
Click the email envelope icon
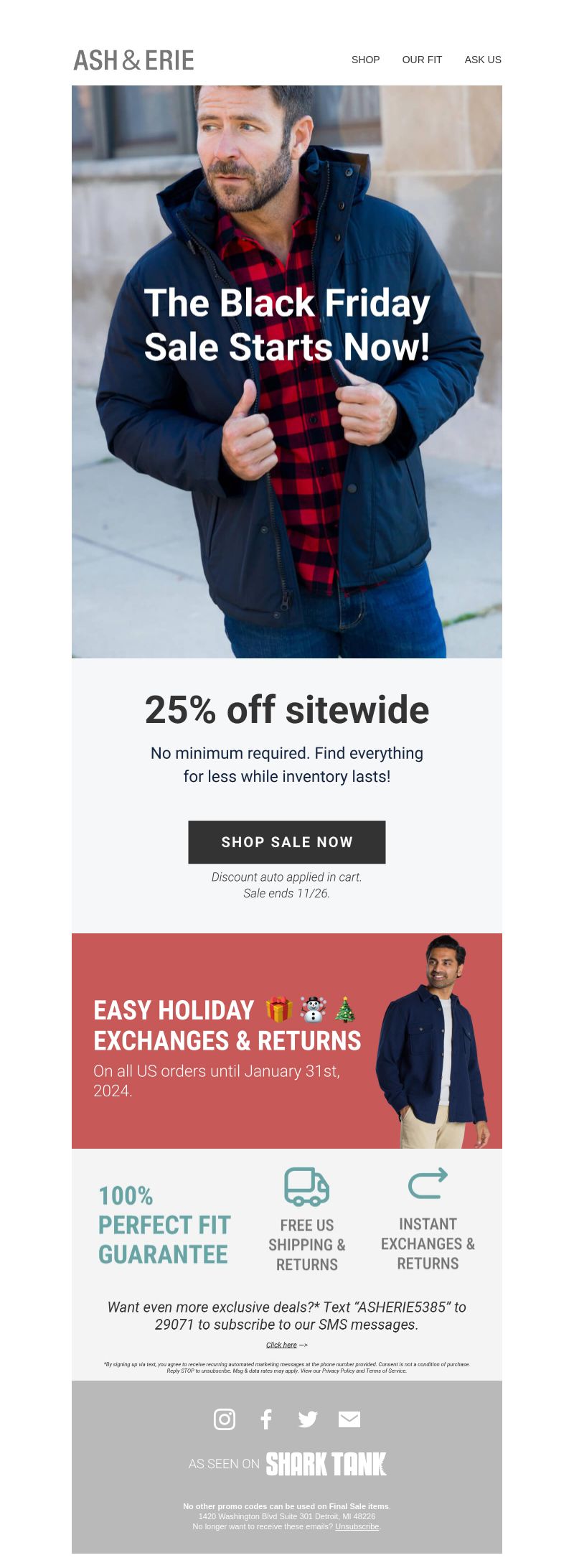[x=349, y=1419]
